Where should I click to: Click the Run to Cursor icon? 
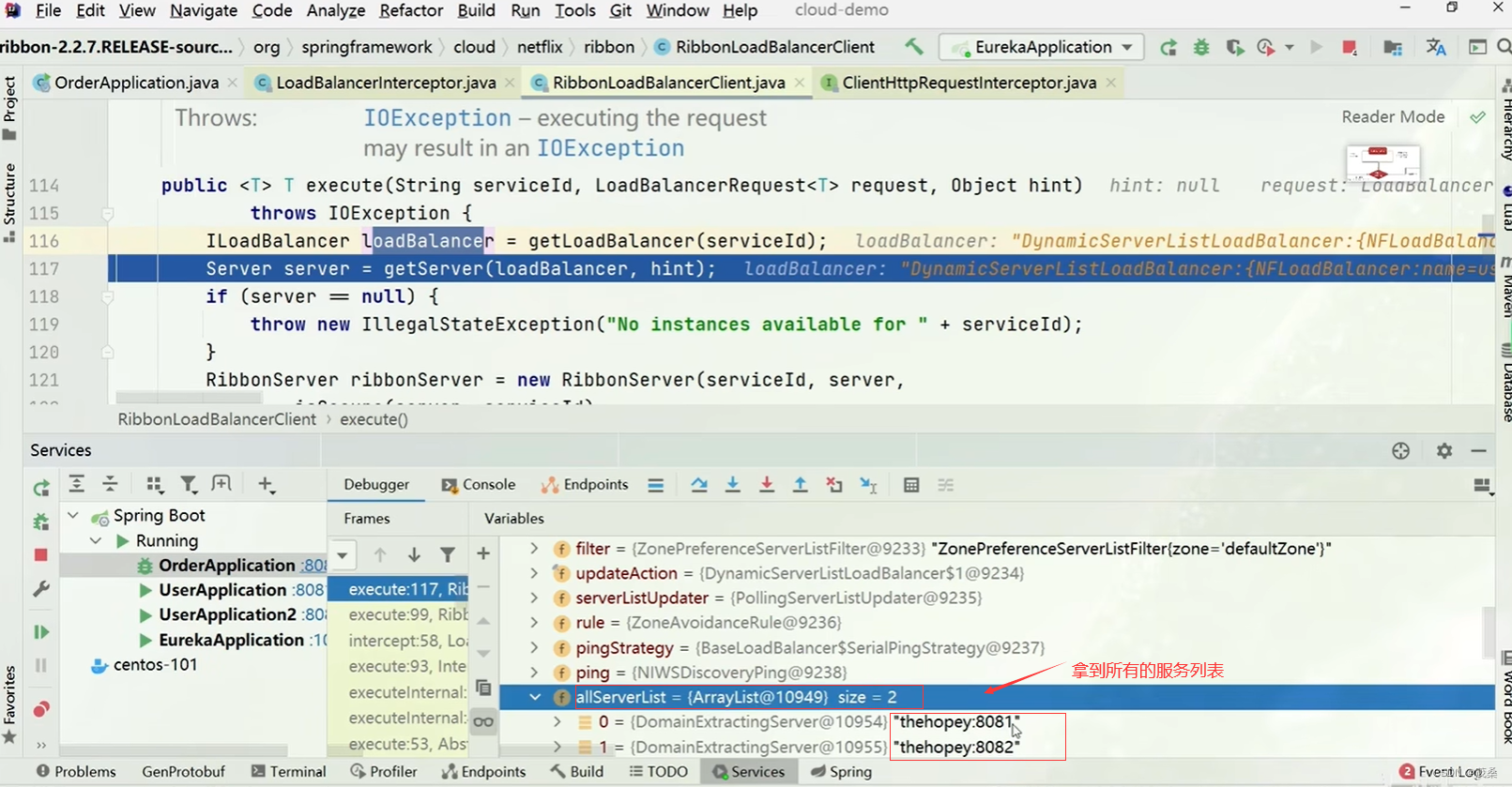click(x=868, y=485)
